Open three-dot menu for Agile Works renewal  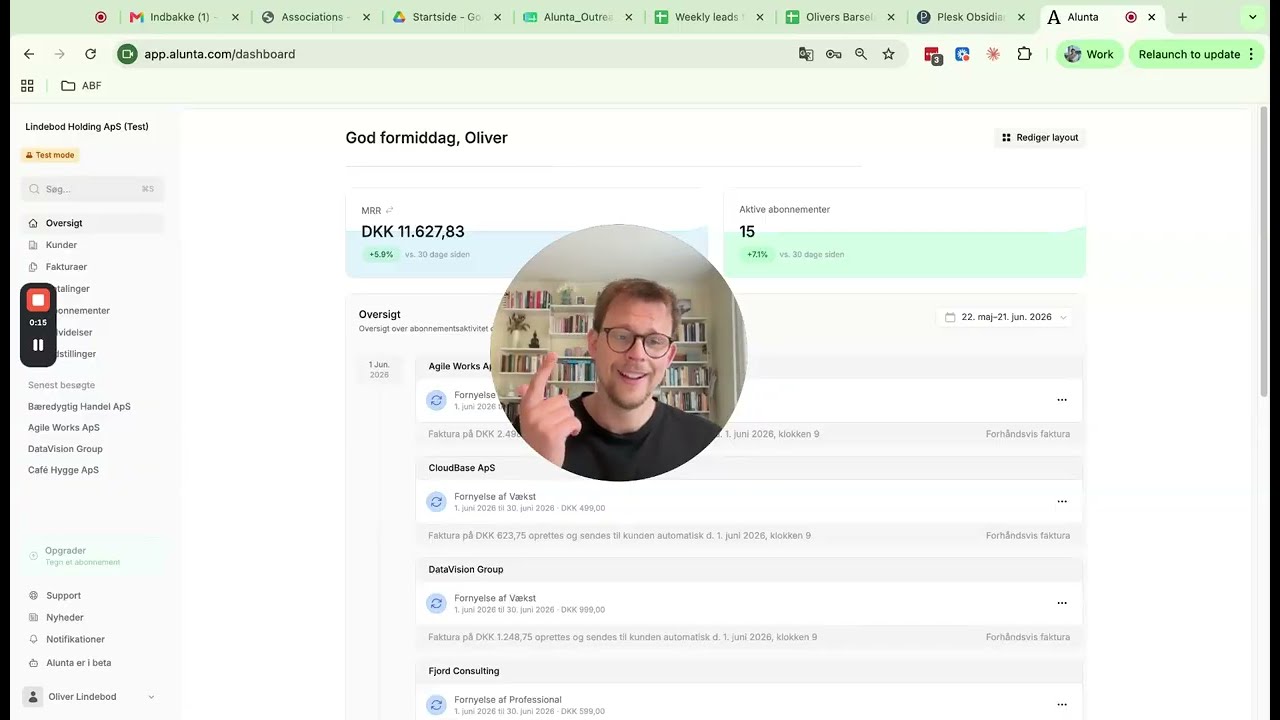coord(1062,400)
